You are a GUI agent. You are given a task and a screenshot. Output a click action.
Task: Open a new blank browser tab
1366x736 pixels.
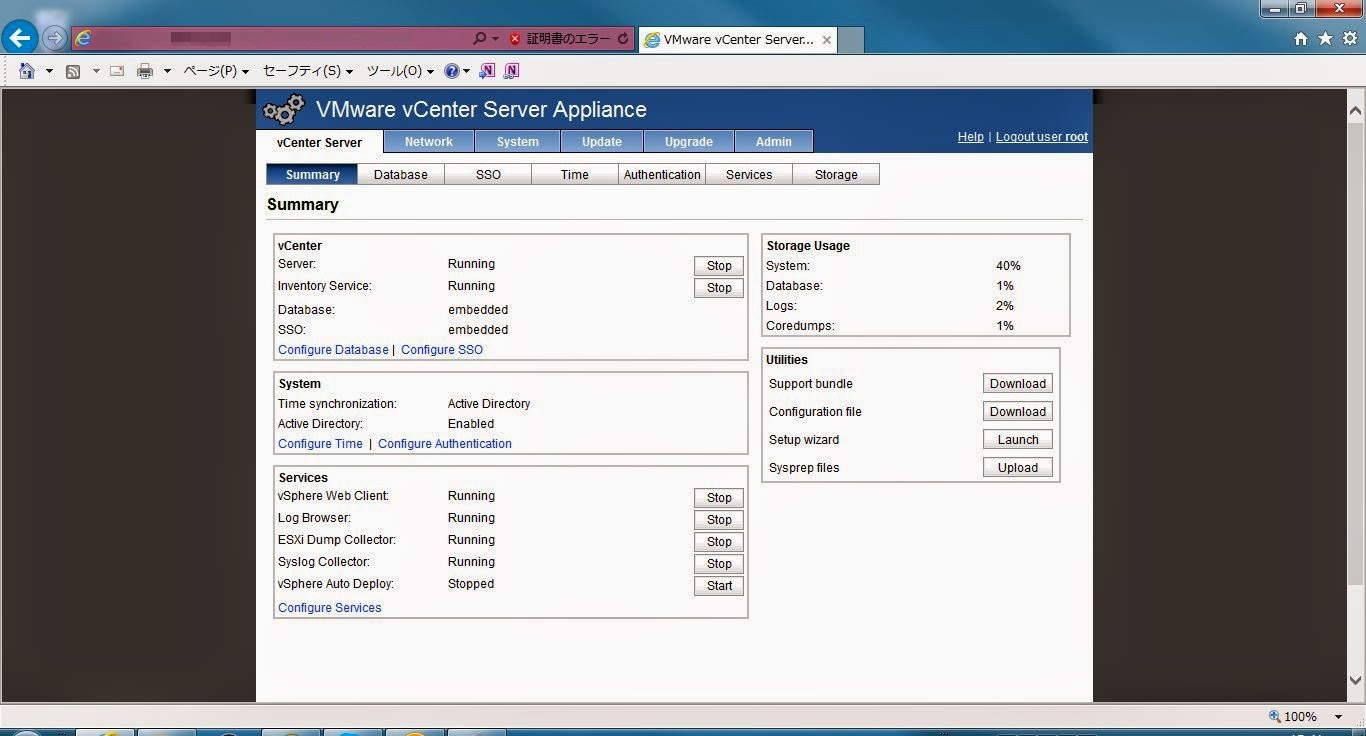coord(850,40)
